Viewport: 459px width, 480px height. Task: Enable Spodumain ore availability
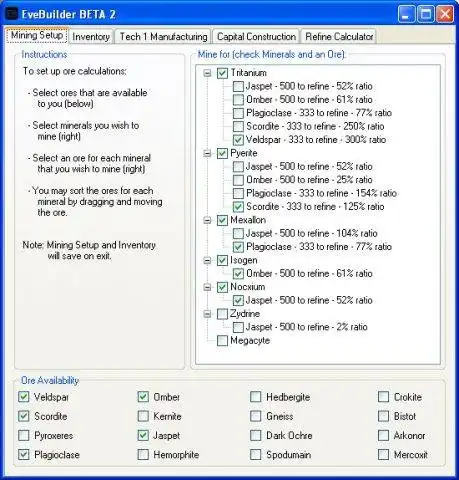256,455
